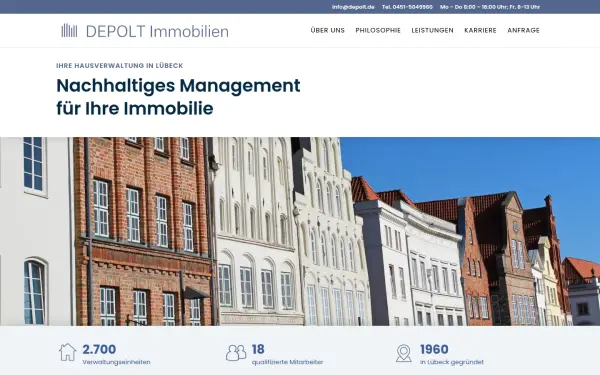Click the Verwaltungseinheiten label
The width and height of the screenshot is (600, 375).
[116, 362]
